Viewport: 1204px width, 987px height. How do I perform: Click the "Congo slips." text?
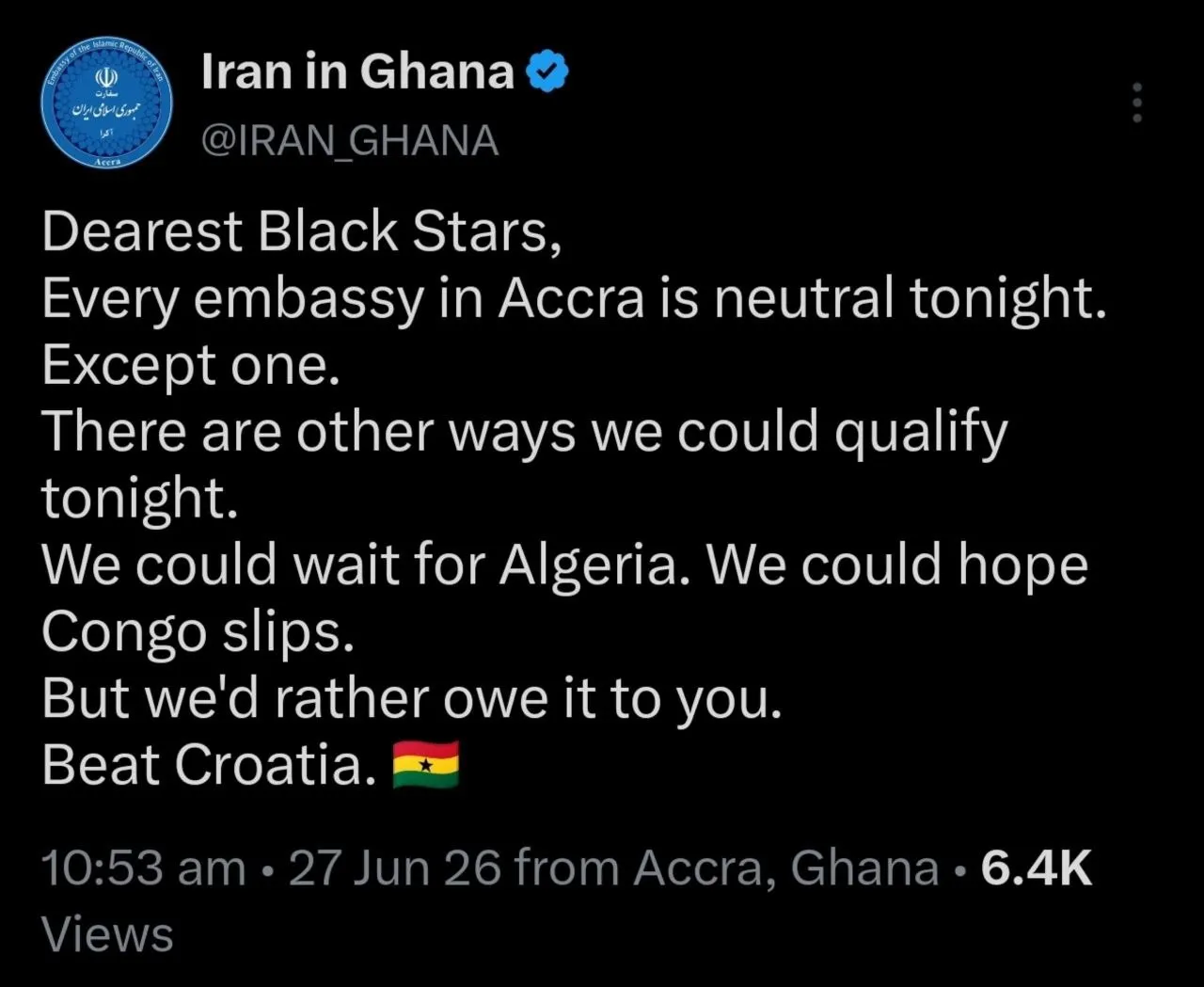[x=198, y=632]
